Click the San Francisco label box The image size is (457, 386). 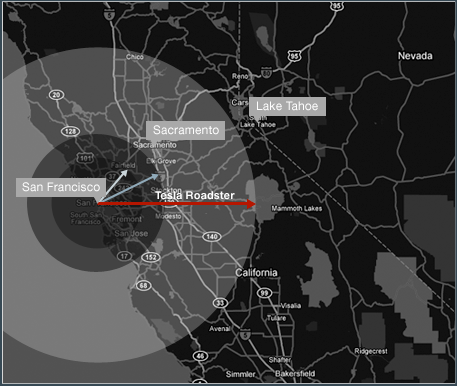[61, 187]
